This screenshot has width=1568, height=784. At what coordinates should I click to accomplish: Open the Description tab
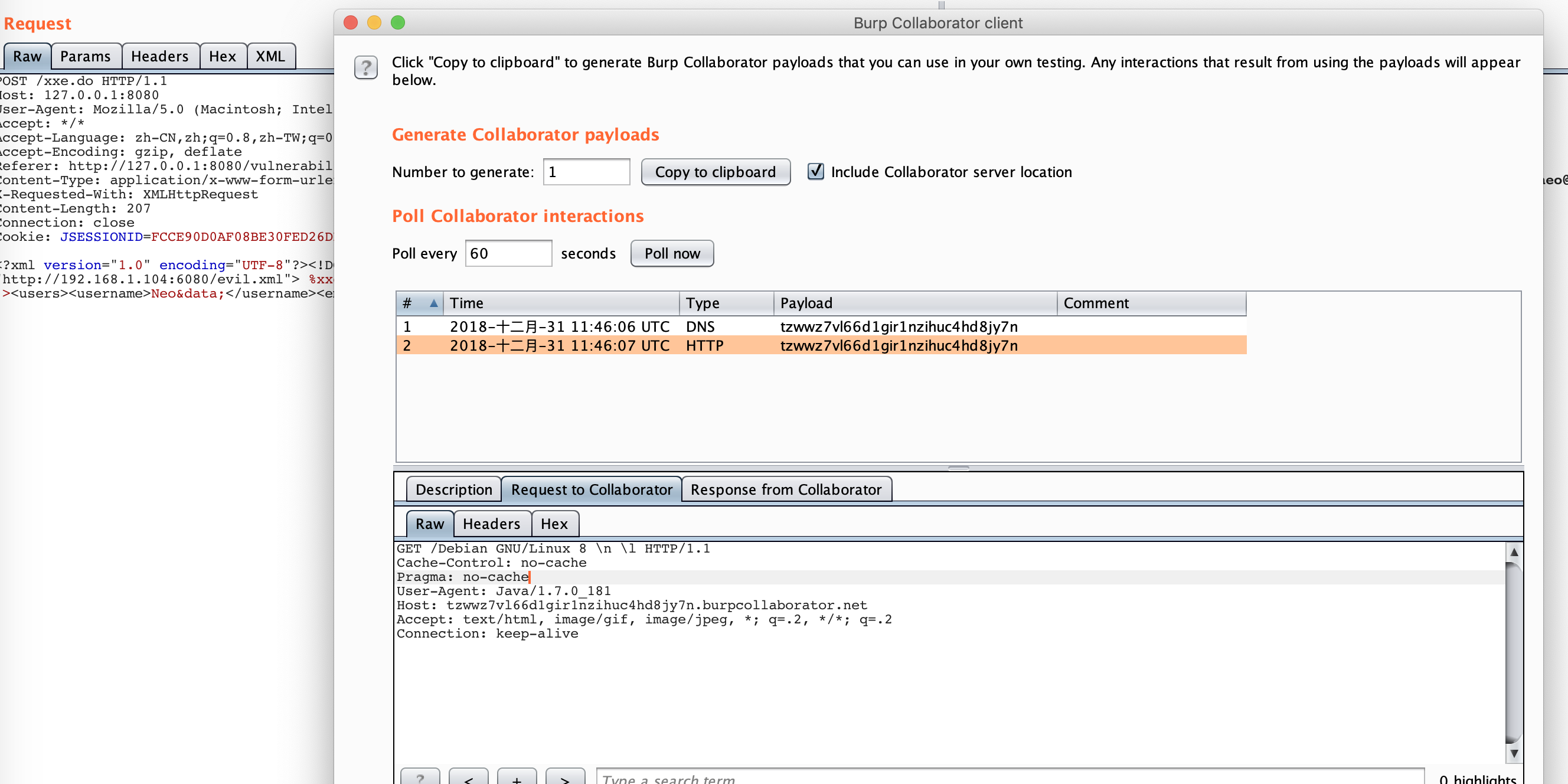pos(453,489)
